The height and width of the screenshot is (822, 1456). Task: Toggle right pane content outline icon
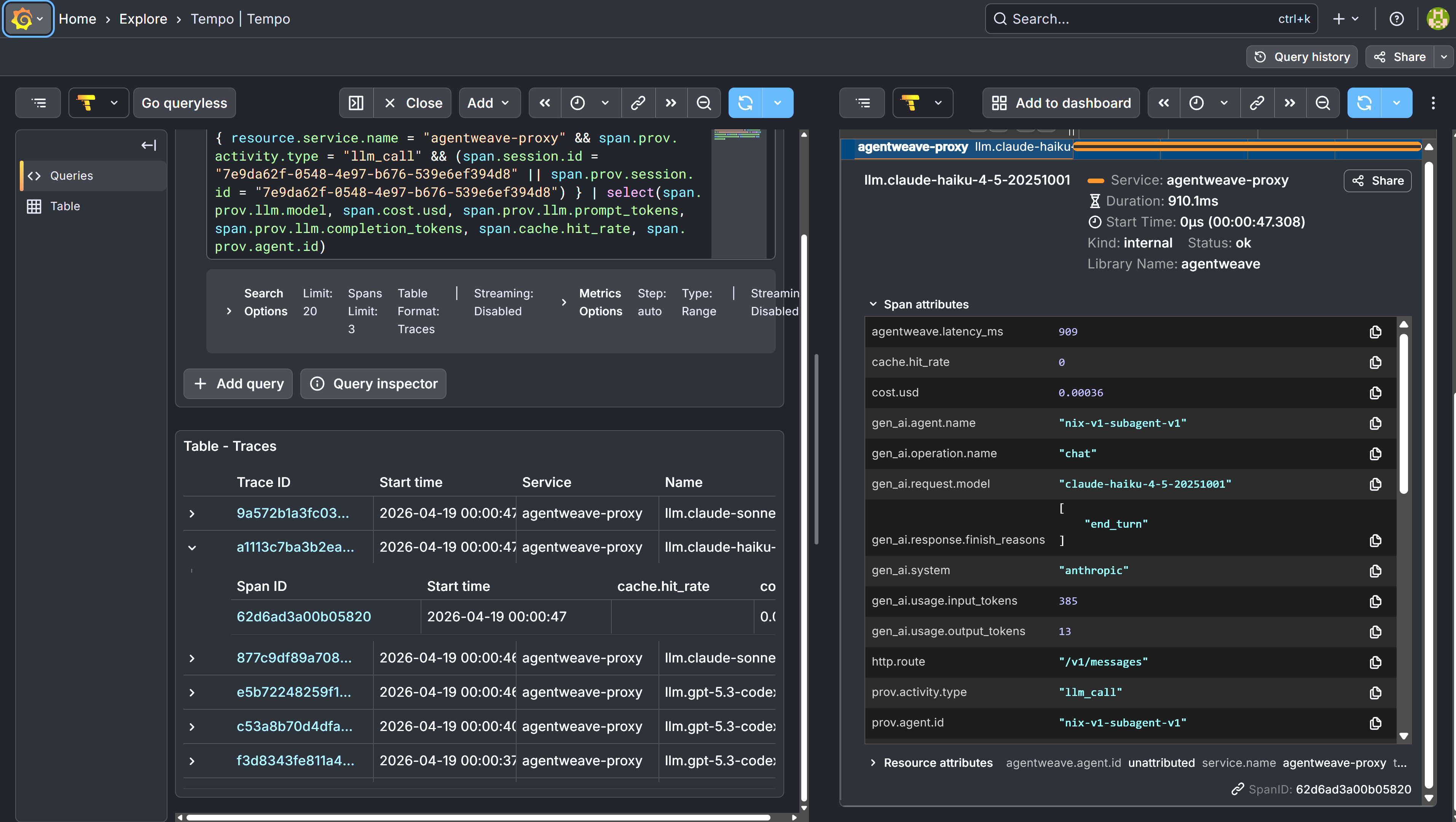pos(863,103)
